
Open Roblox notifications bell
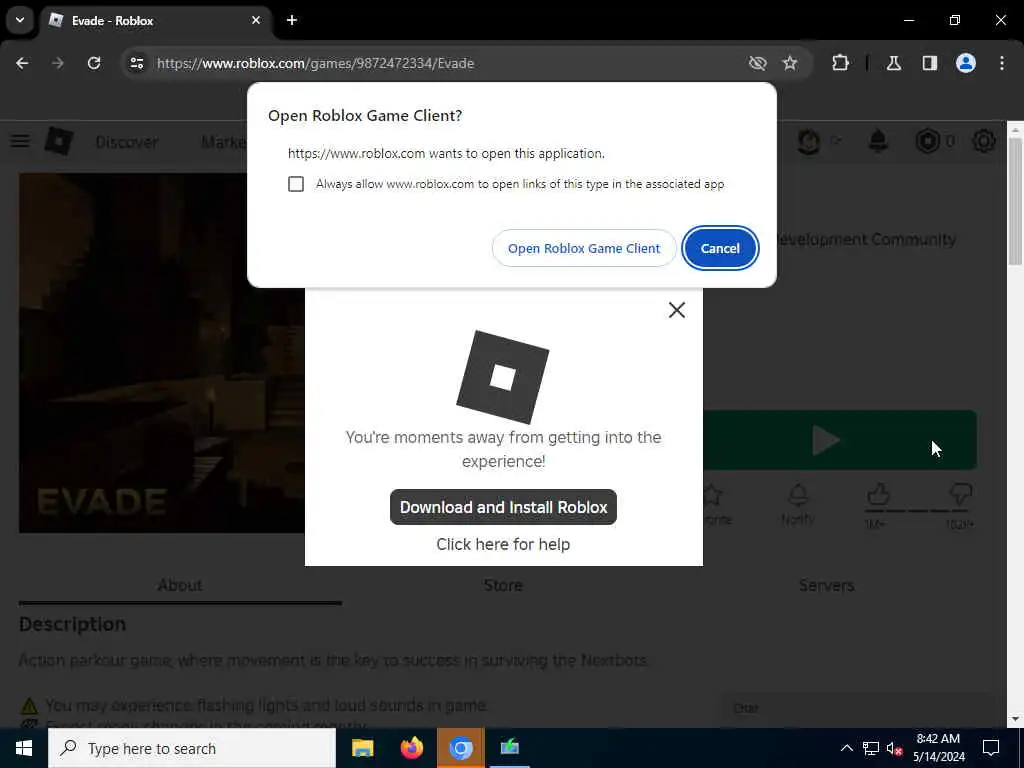(878, 141)
